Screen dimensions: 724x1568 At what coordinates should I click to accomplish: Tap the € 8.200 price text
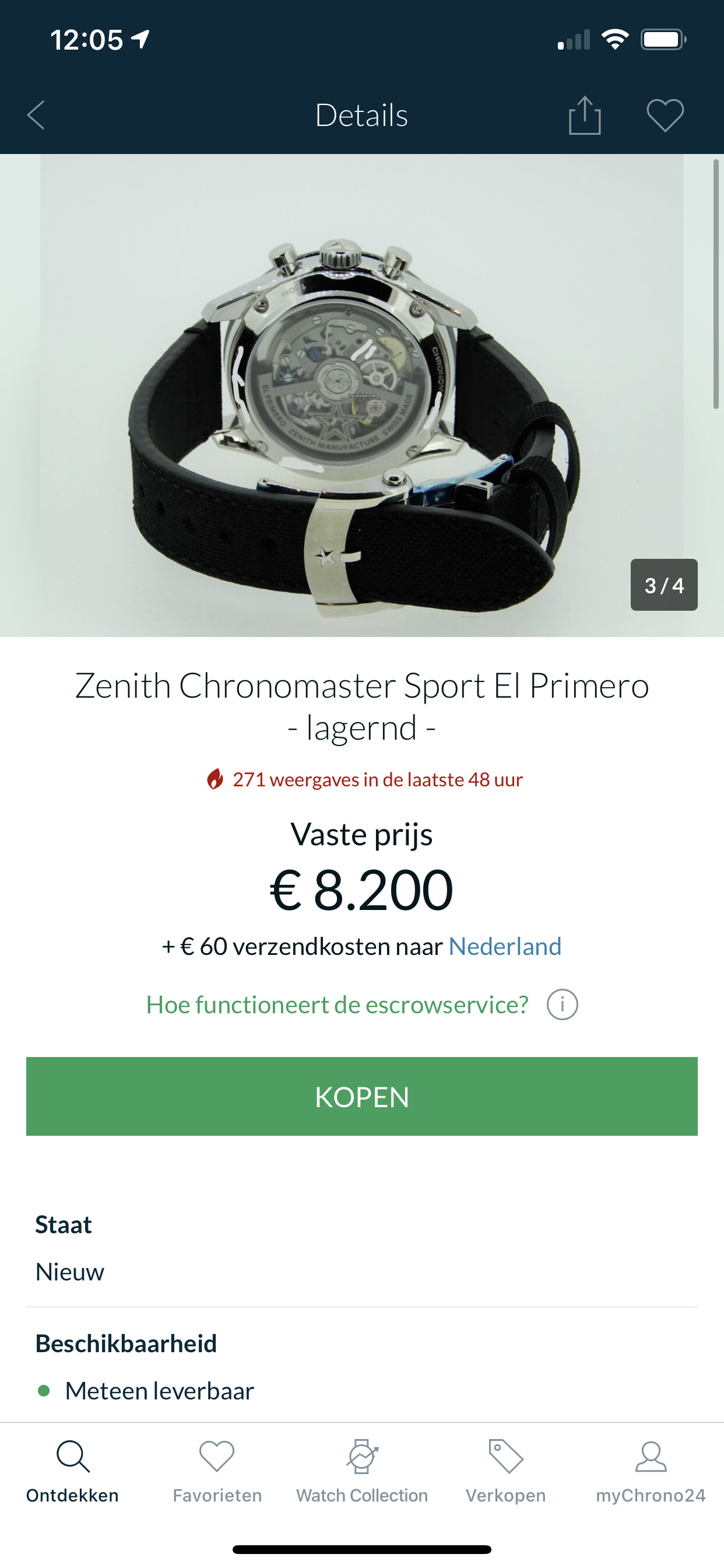pyautogui.click(x=362, y=890)
